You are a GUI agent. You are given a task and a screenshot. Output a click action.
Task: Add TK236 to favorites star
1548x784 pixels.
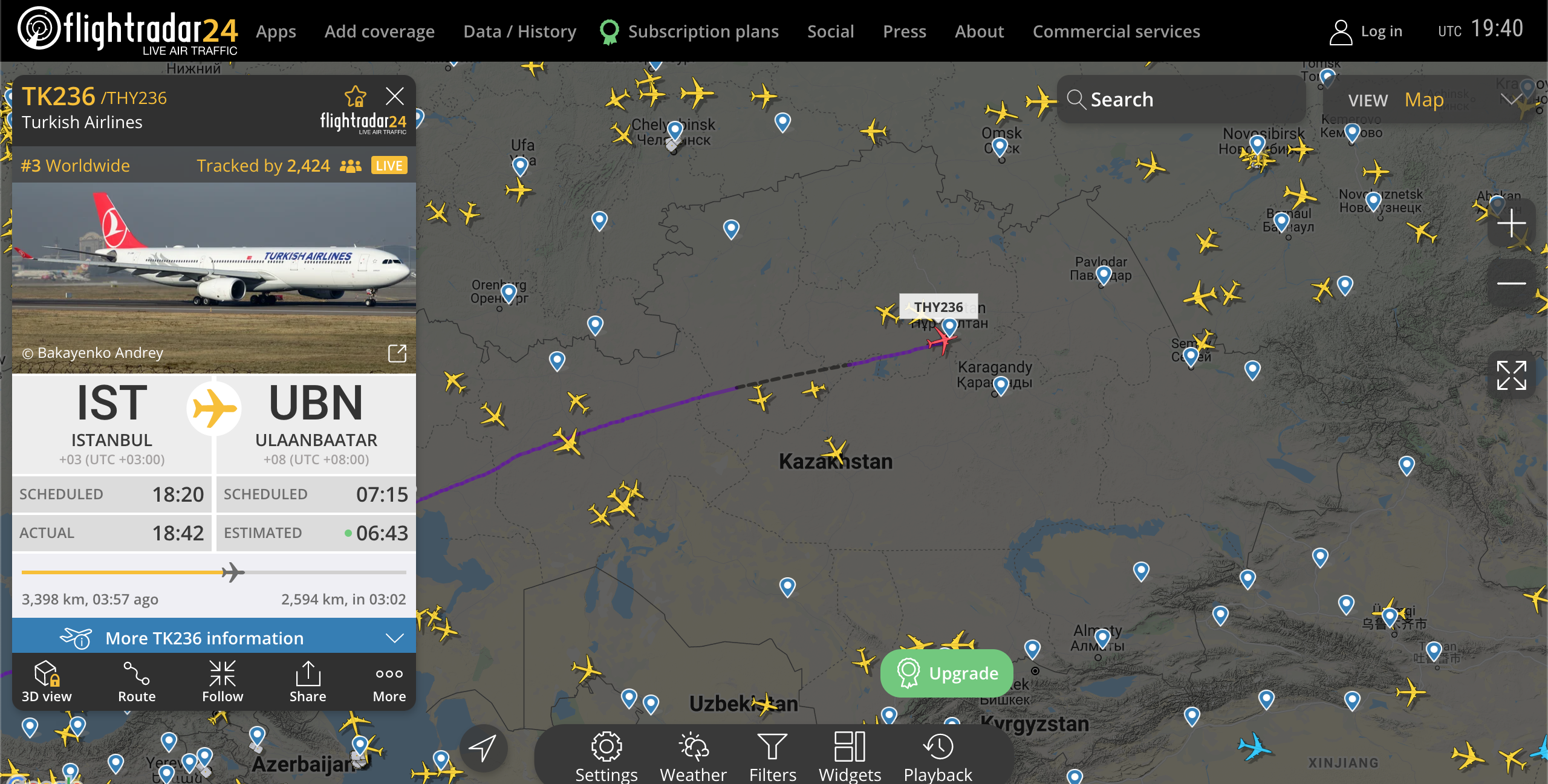356,96
